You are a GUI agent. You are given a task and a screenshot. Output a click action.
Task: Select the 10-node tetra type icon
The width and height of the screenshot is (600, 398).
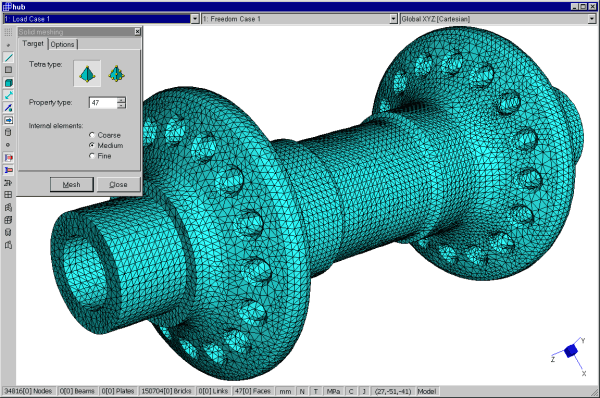[116, 73]
